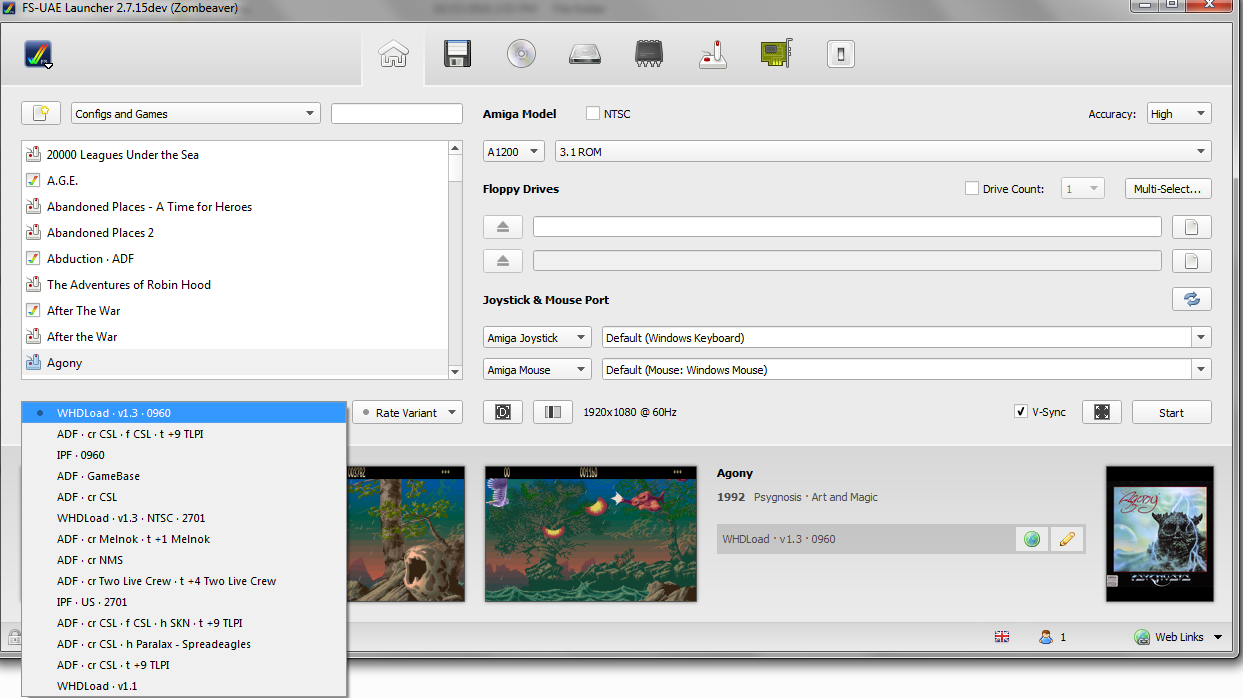Viewport: 1243px width, 698px height.
Task: Select 20000 Leagues Under the Sea
Action: (x=235, y=154)
